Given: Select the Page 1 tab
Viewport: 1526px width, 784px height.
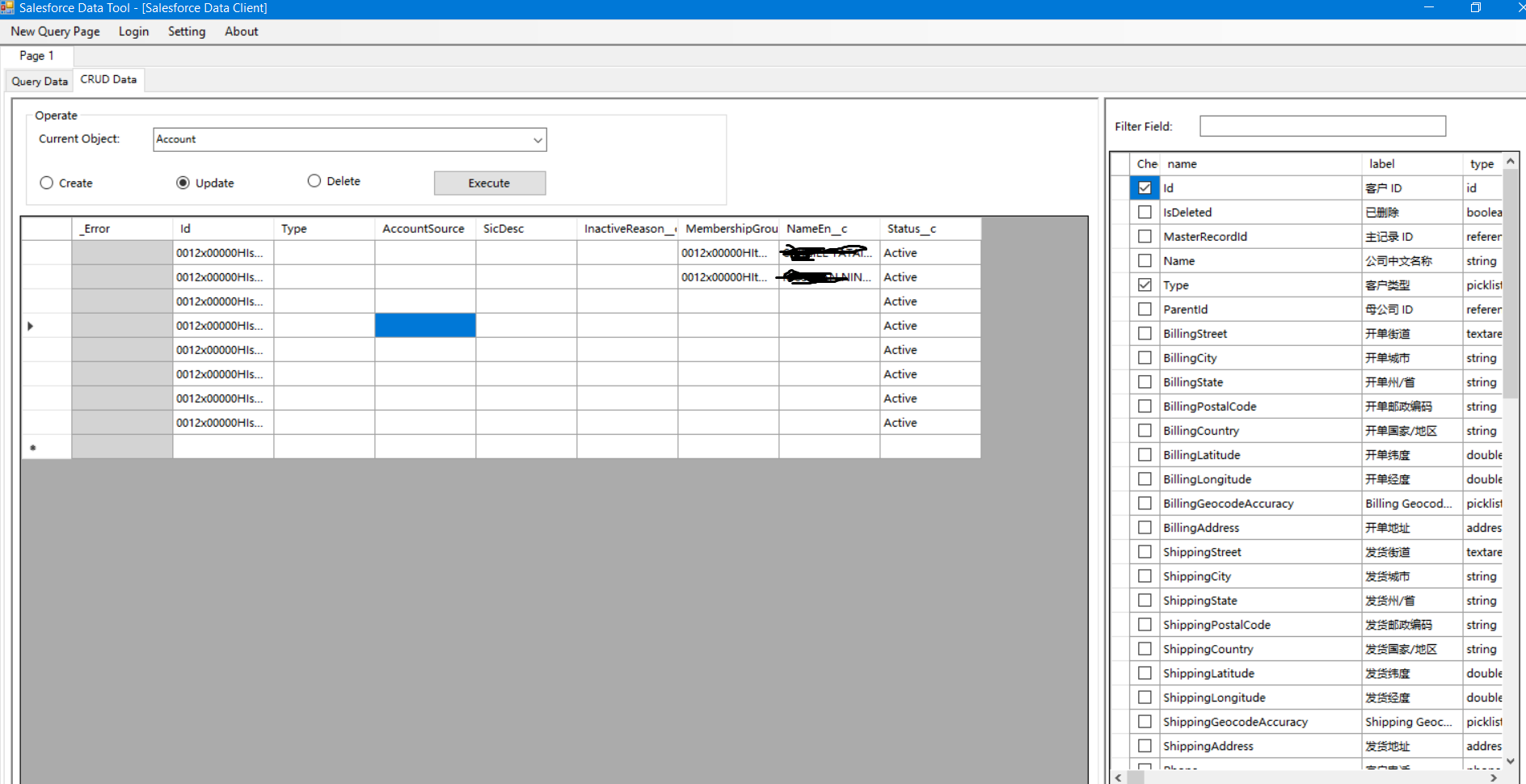Looking at the screenshot, I should point(36,56).
